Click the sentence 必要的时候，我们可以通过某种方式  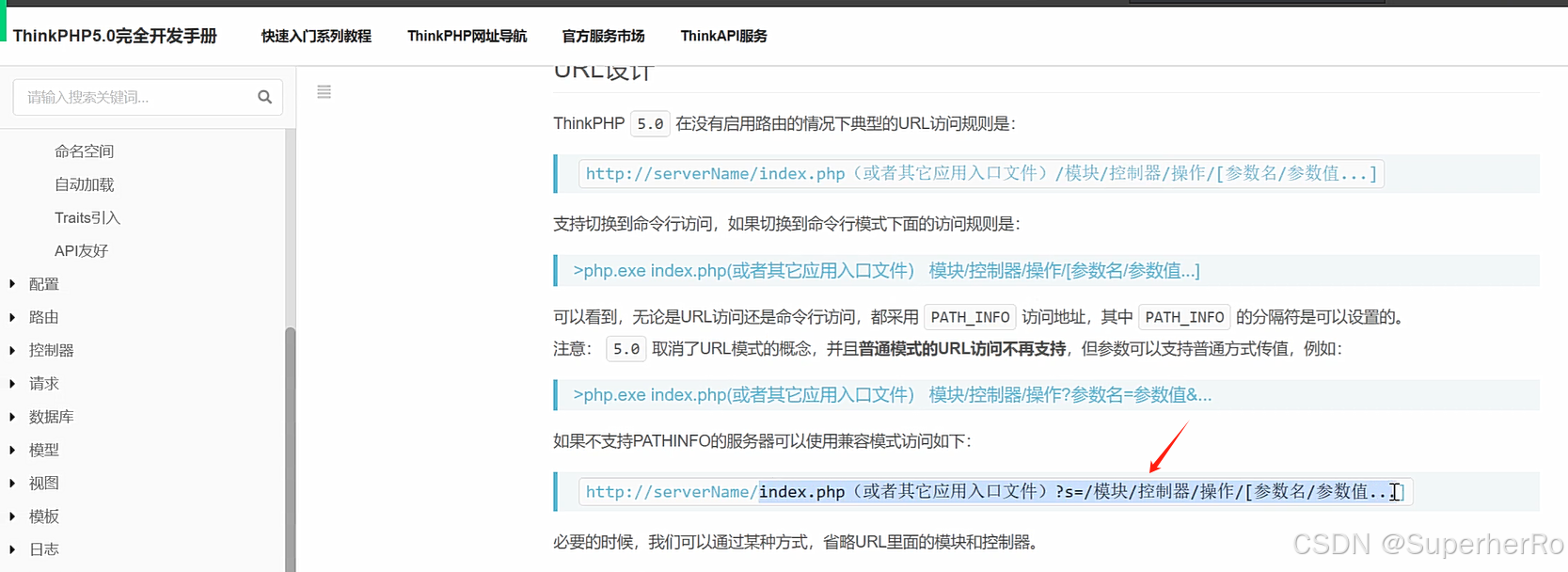tap(795, 543)
